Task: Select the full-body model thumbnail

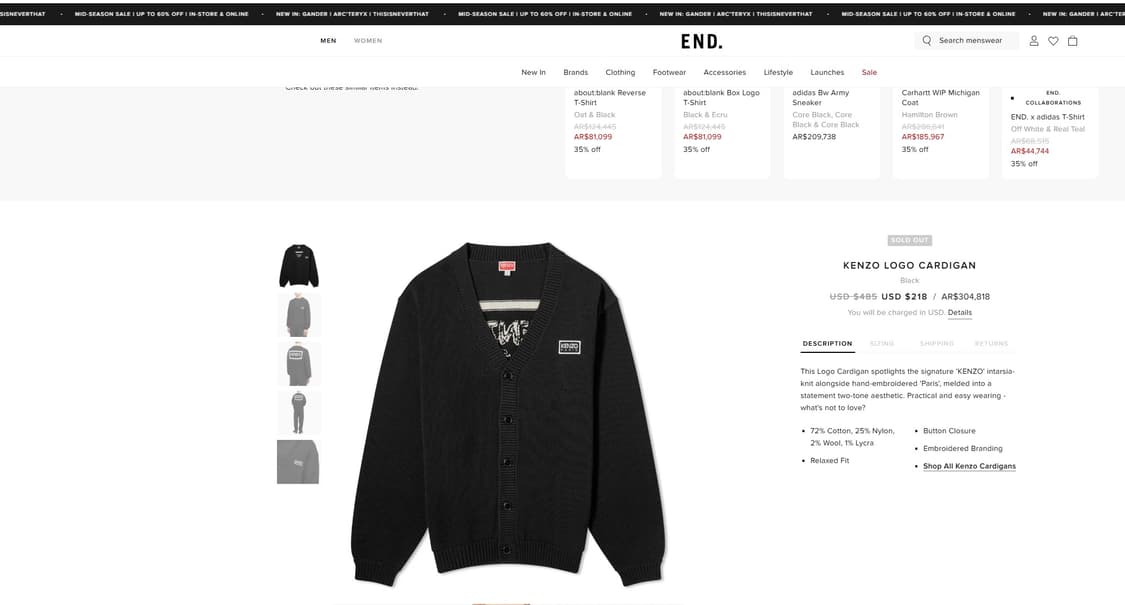Action: pyautogui.click(x=298, y=413)
